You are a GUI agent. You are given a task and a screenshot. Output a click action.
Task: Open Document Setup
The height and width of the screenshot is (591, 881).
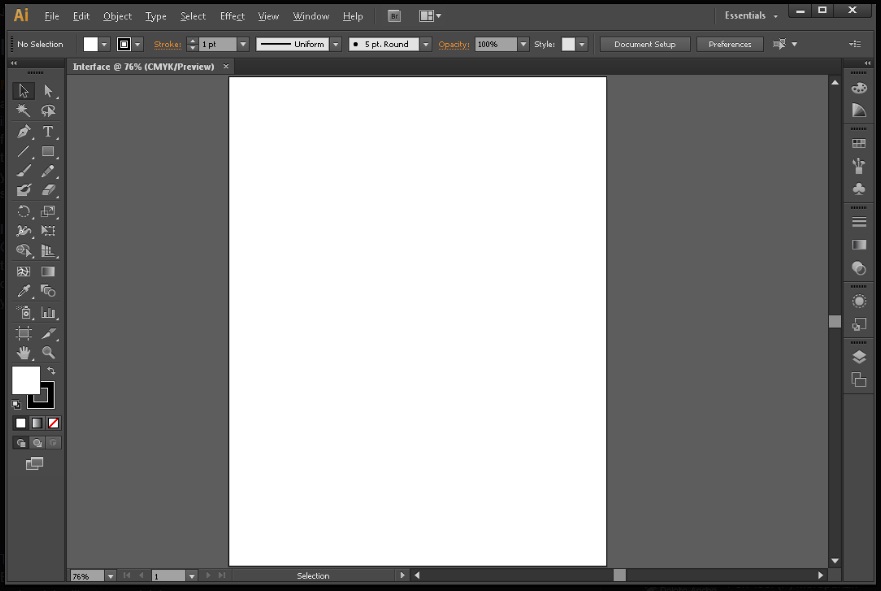644,44
